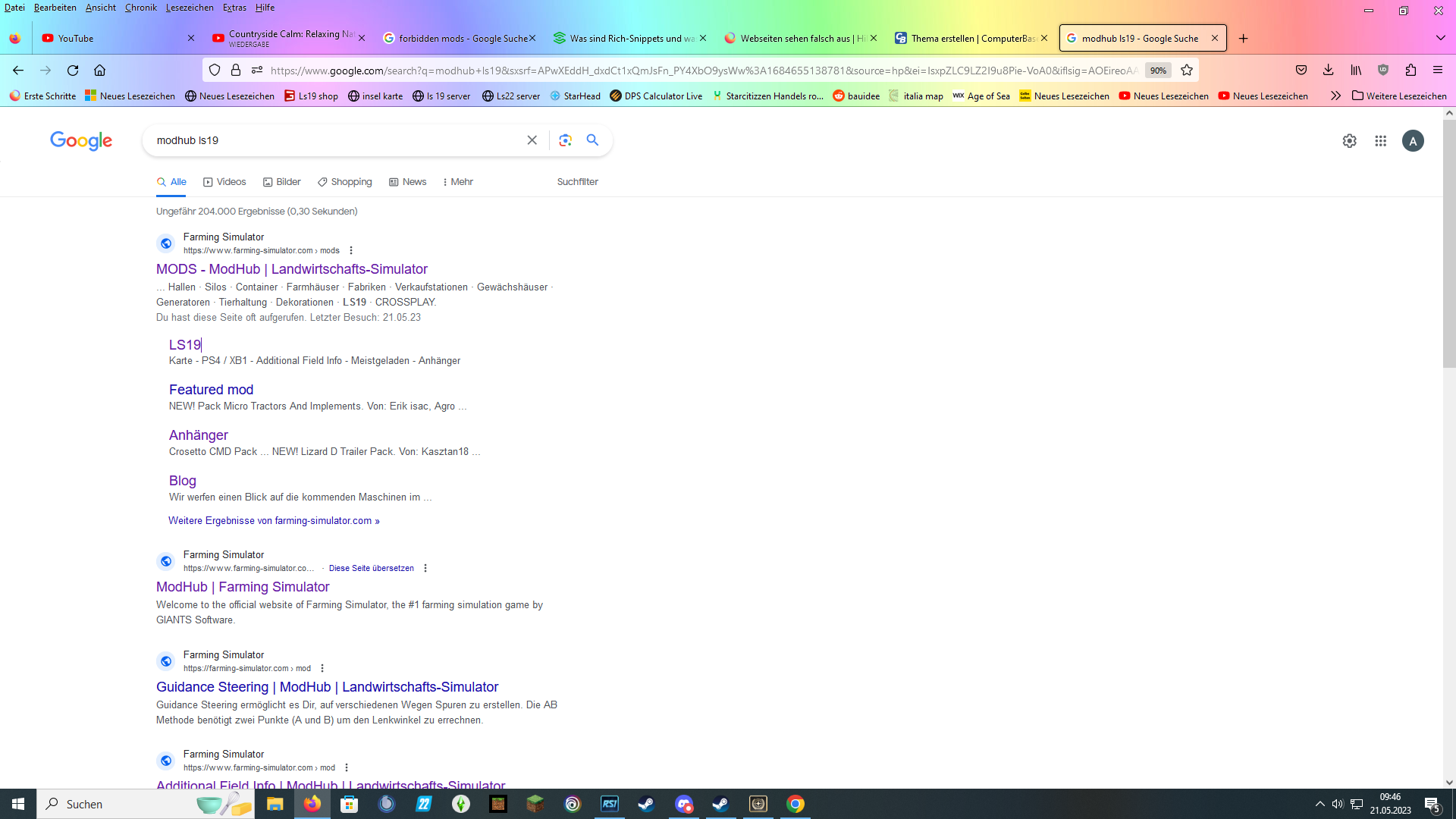Open the uBlock Origin extension
The height and width of the screenshot is (819, 1456).
click(1383, 70)
